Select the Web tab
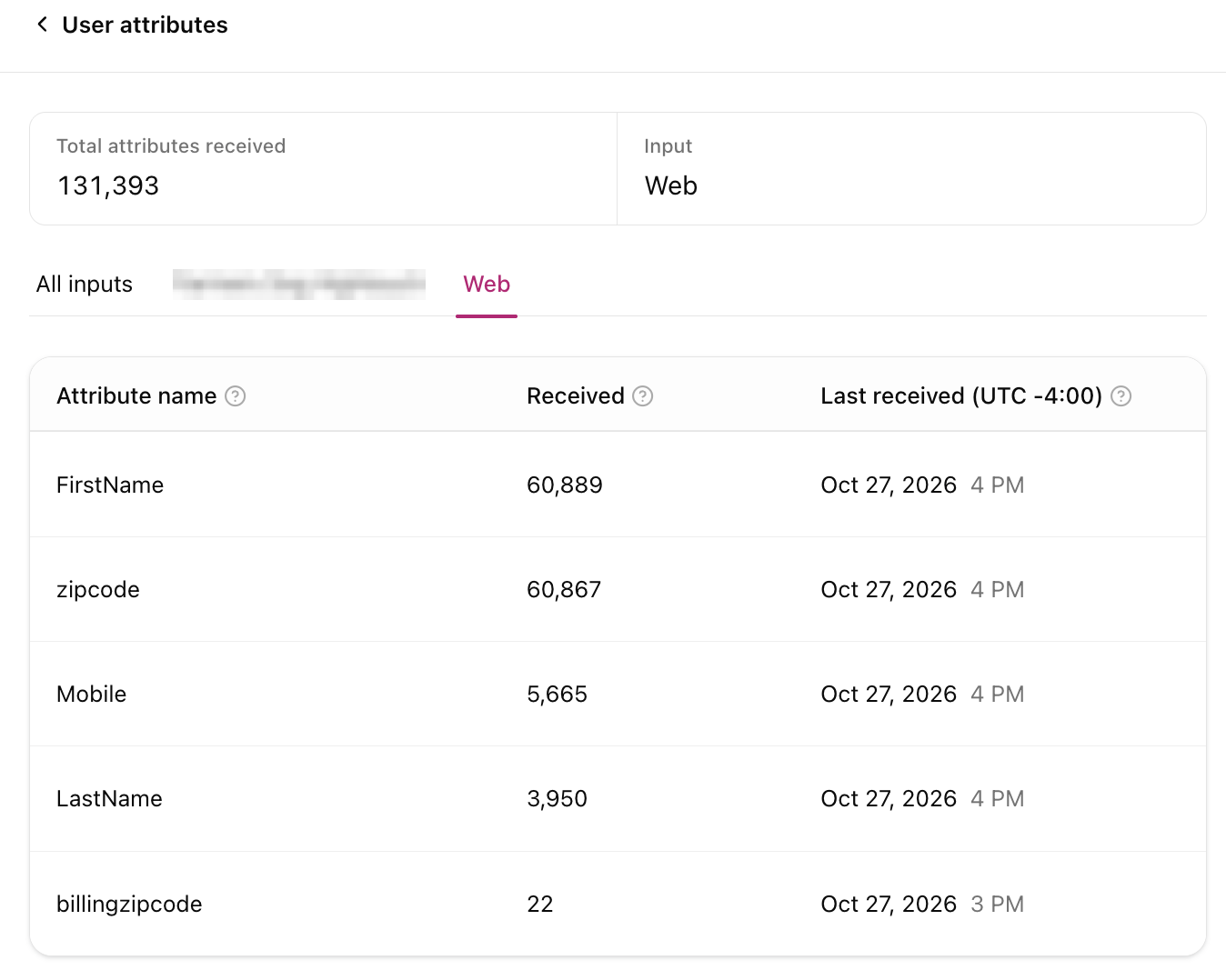The height and width of the screenshot is (980, 1226). pos(487,285)
